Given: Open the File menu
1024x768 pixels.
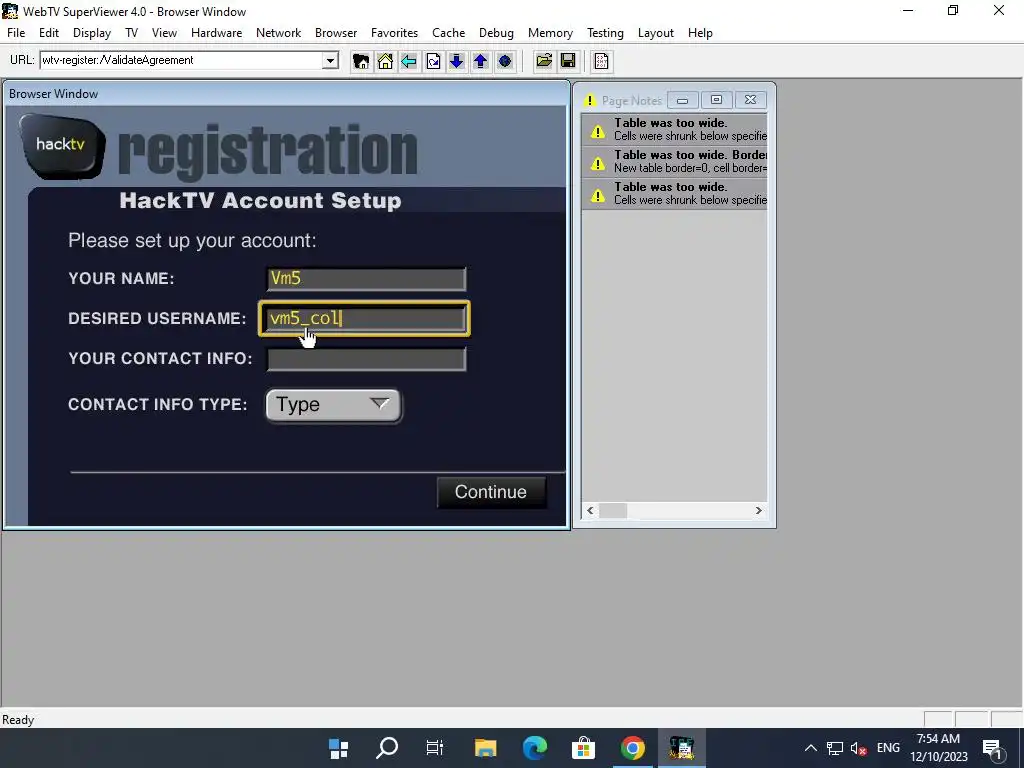Looking at the screenshot, I should point(16,33).
